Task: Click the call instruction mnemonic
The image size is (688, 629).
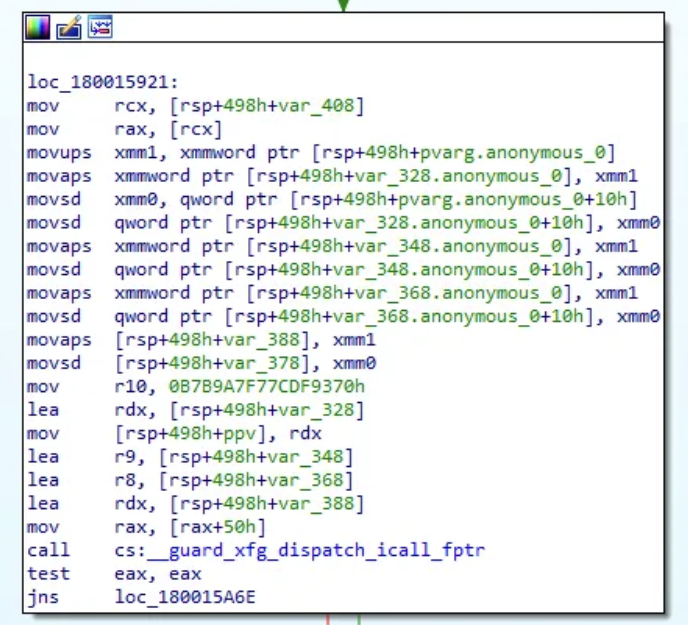Action: [x=47, y=550]
